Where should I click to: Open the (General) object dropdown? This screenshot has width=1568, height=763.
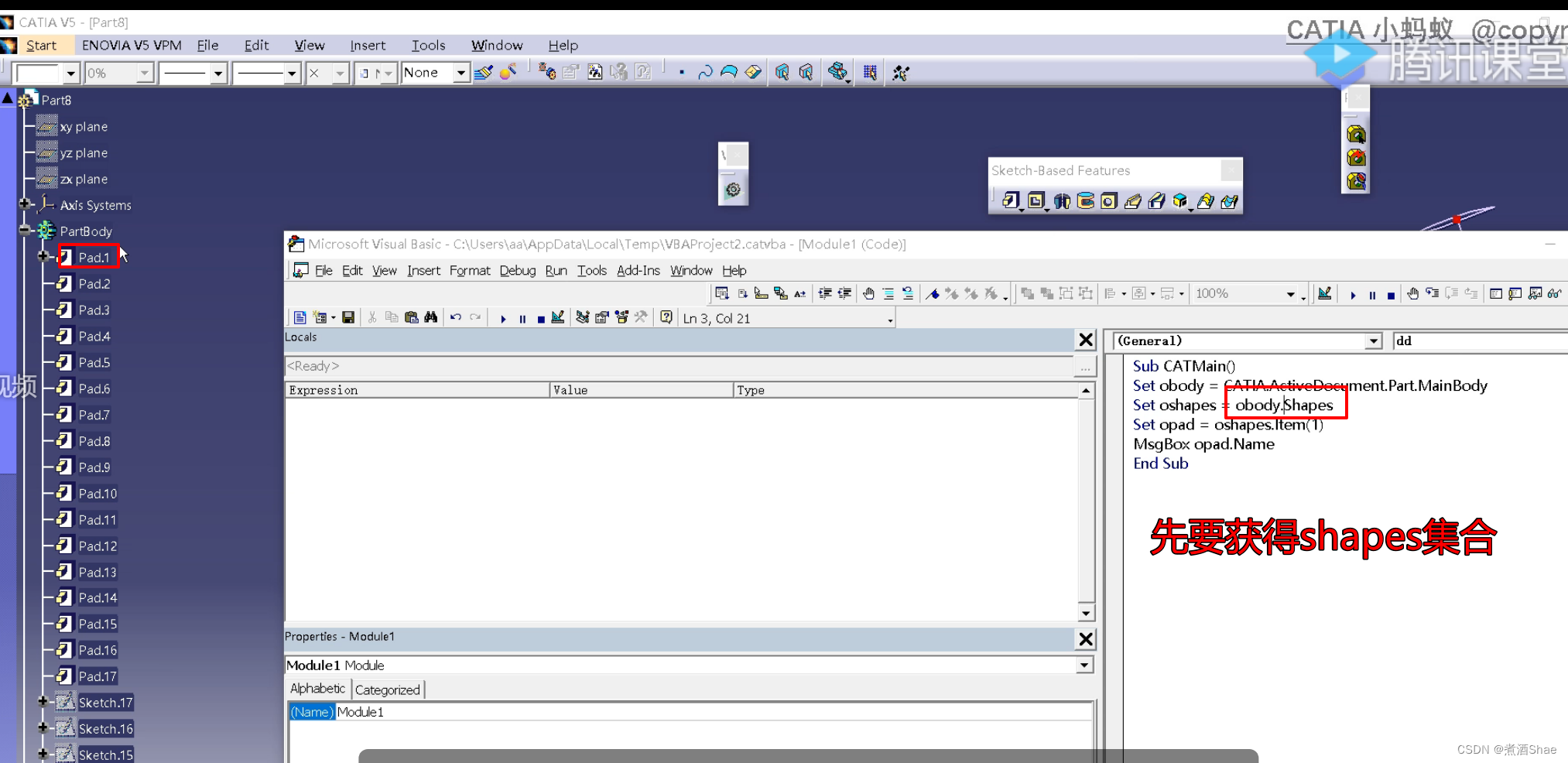pyautogui.click(x=1374, y=341)
